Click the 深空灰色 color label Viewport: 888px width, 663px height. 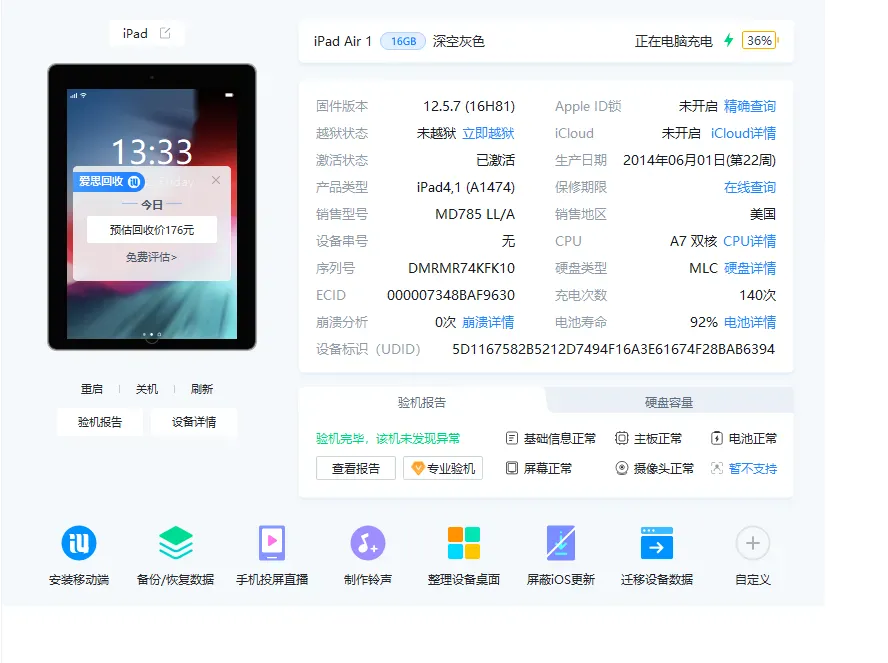[x=459, y=41]
